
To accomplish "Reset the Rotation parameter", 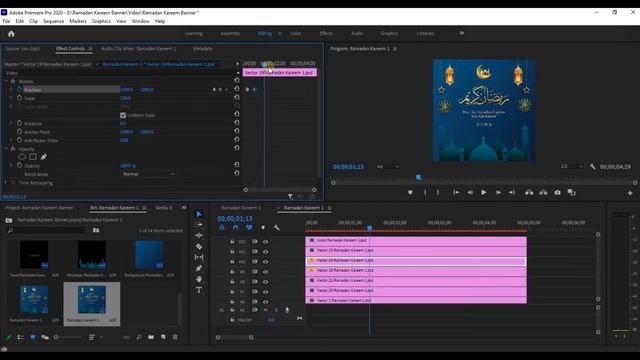I will pyautogui.click(x=237, y=123).
